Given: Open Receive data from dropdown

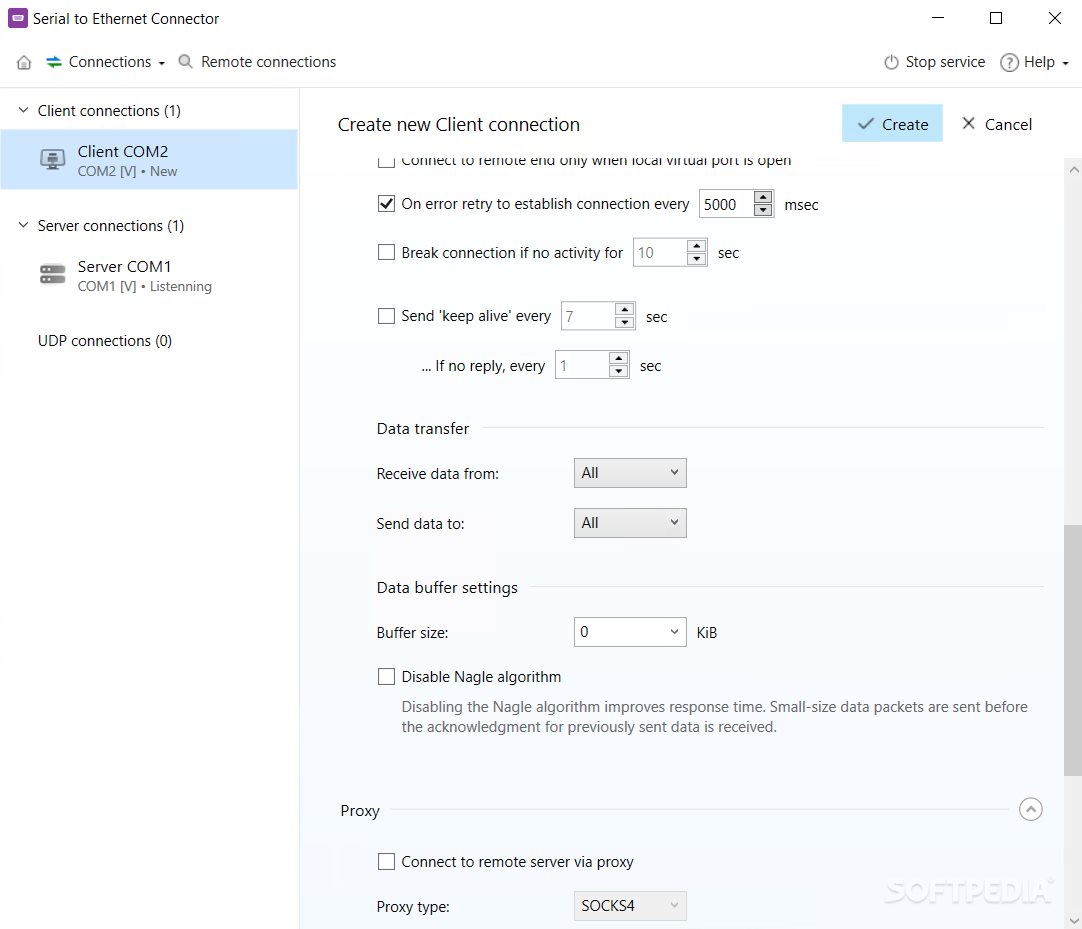Looking at the screenshot, I should (x=630, y=473).
